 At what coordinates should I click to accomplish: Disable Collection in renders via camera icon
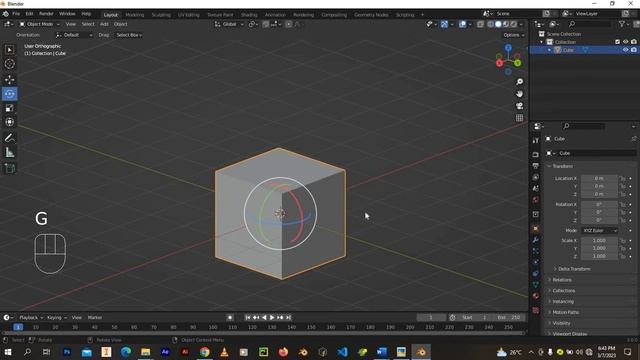(x=634, y=42)
